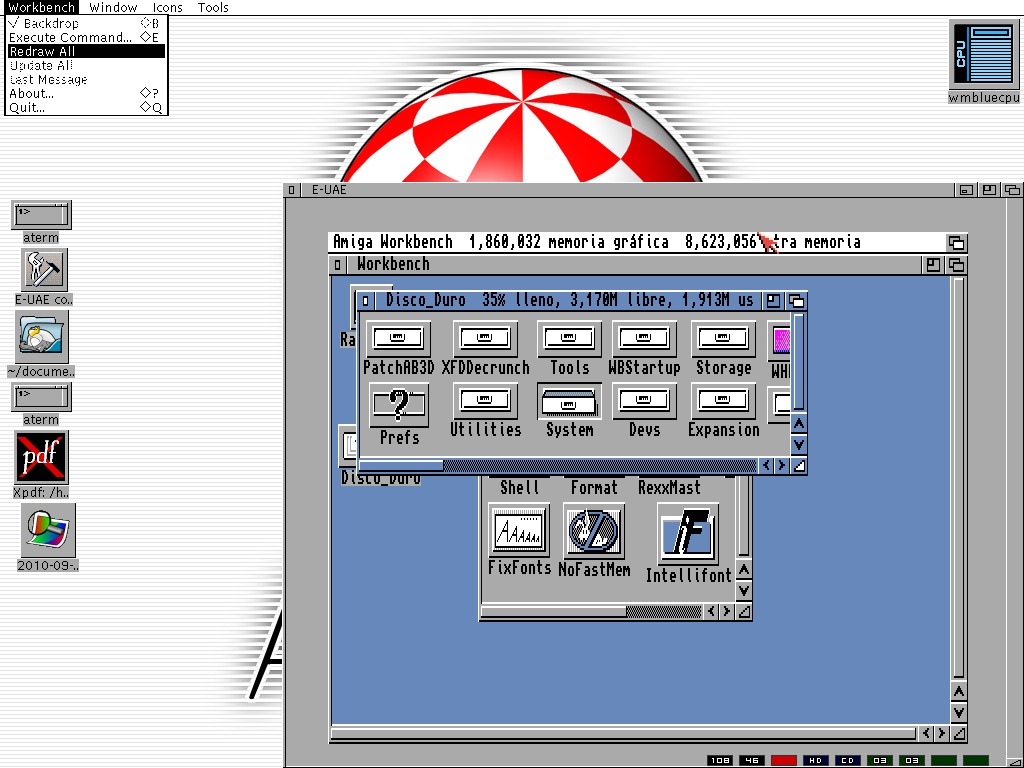Click Disco_Duro window right scroll arrow
The width and height of the screenshot is (1024, 768).
(x=782, y=466)
